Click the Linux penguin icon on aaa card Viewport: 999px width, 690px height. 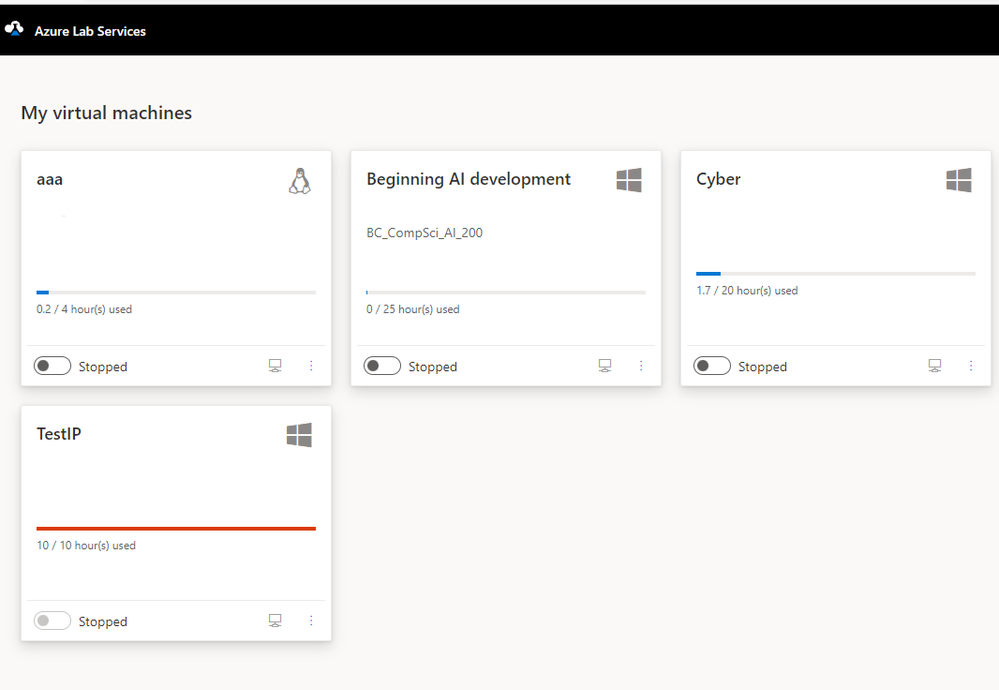click(299, 181)
